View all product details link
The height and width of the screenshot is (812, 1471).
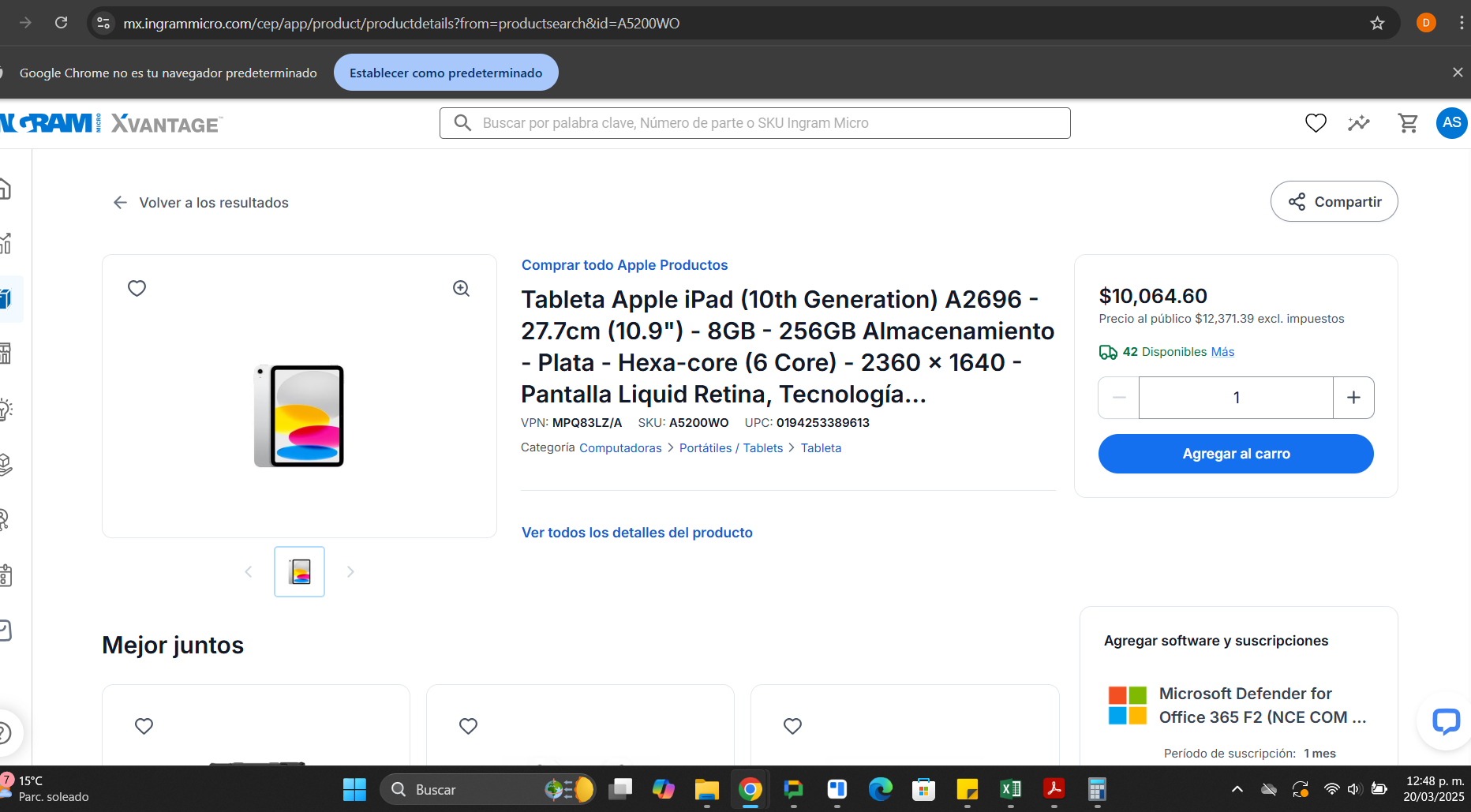pyautogui.click(x=637, y=533)
